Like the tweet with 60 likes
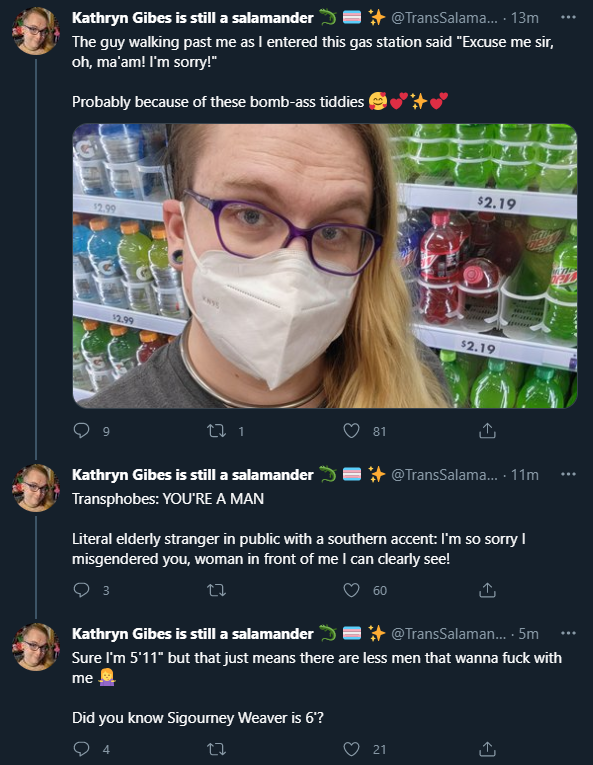The image size is (593, 765). [x=351, y=590]
